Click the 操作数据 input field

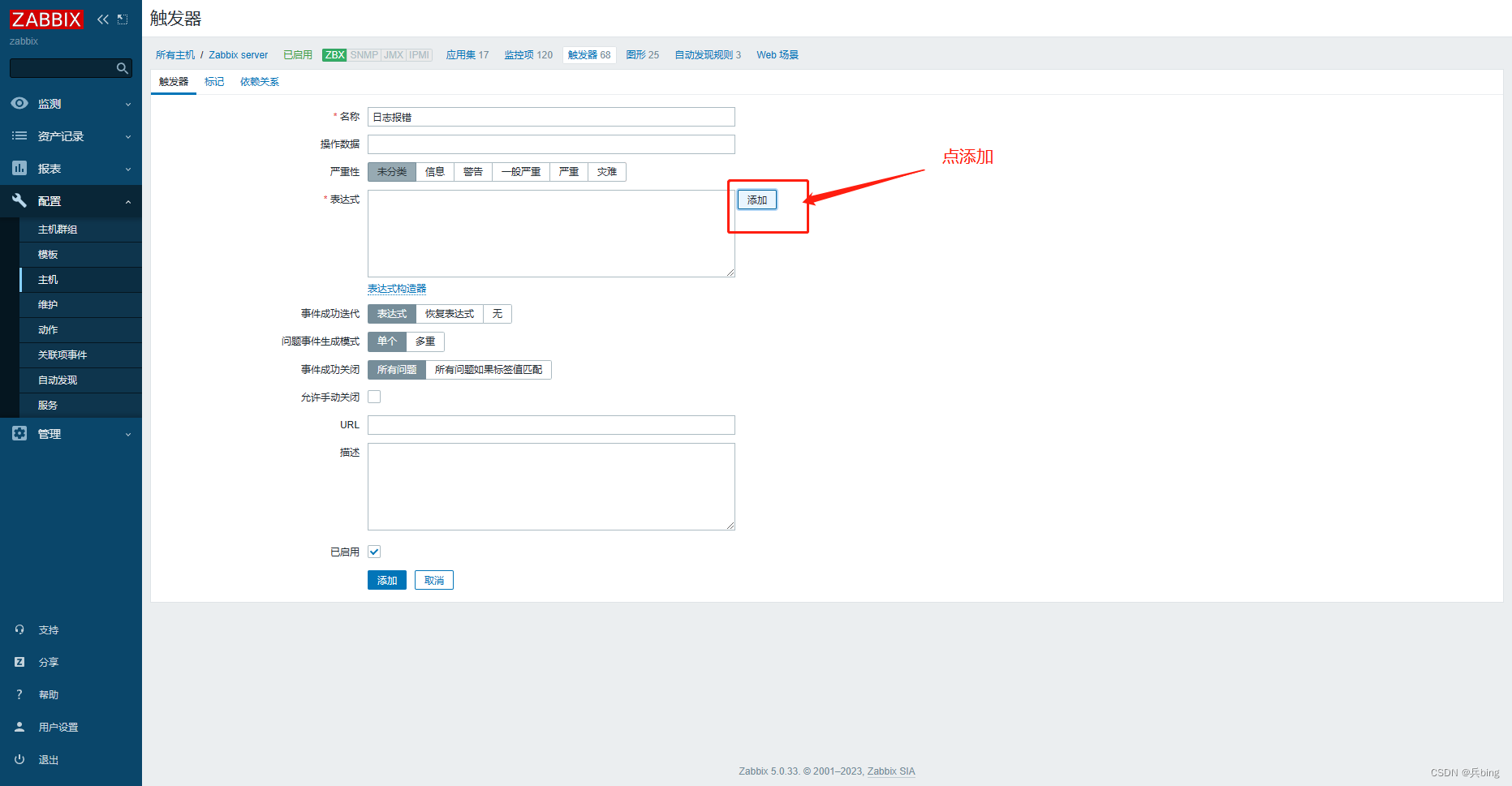tap(551, 144)
